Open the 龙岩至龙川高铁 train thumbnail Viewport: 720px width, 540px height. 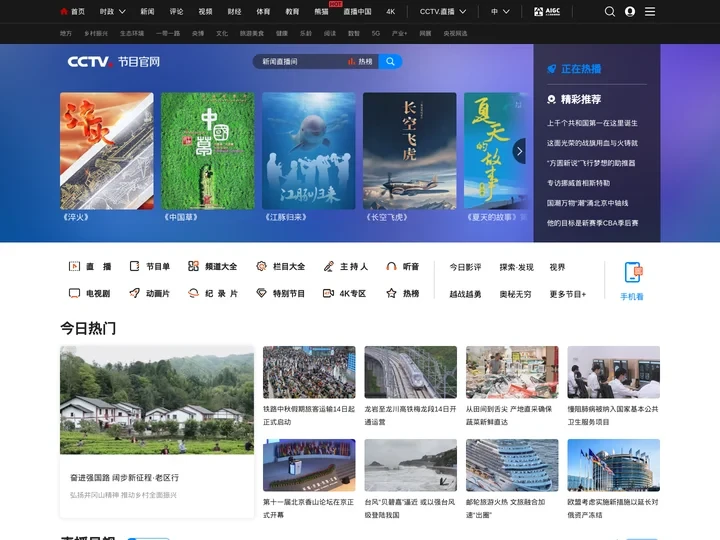pyautogui.click(x=411, y=372)
